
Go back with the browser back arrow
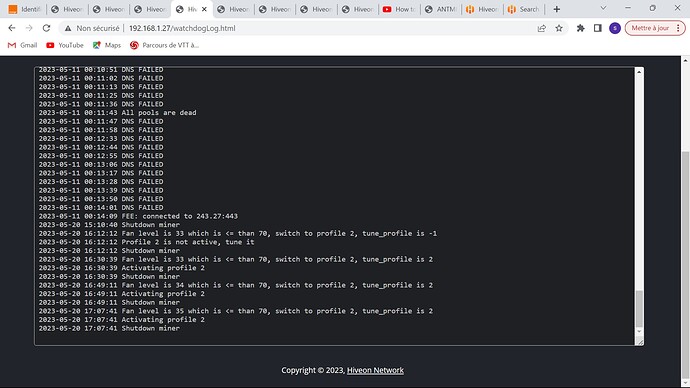point(12,28)
